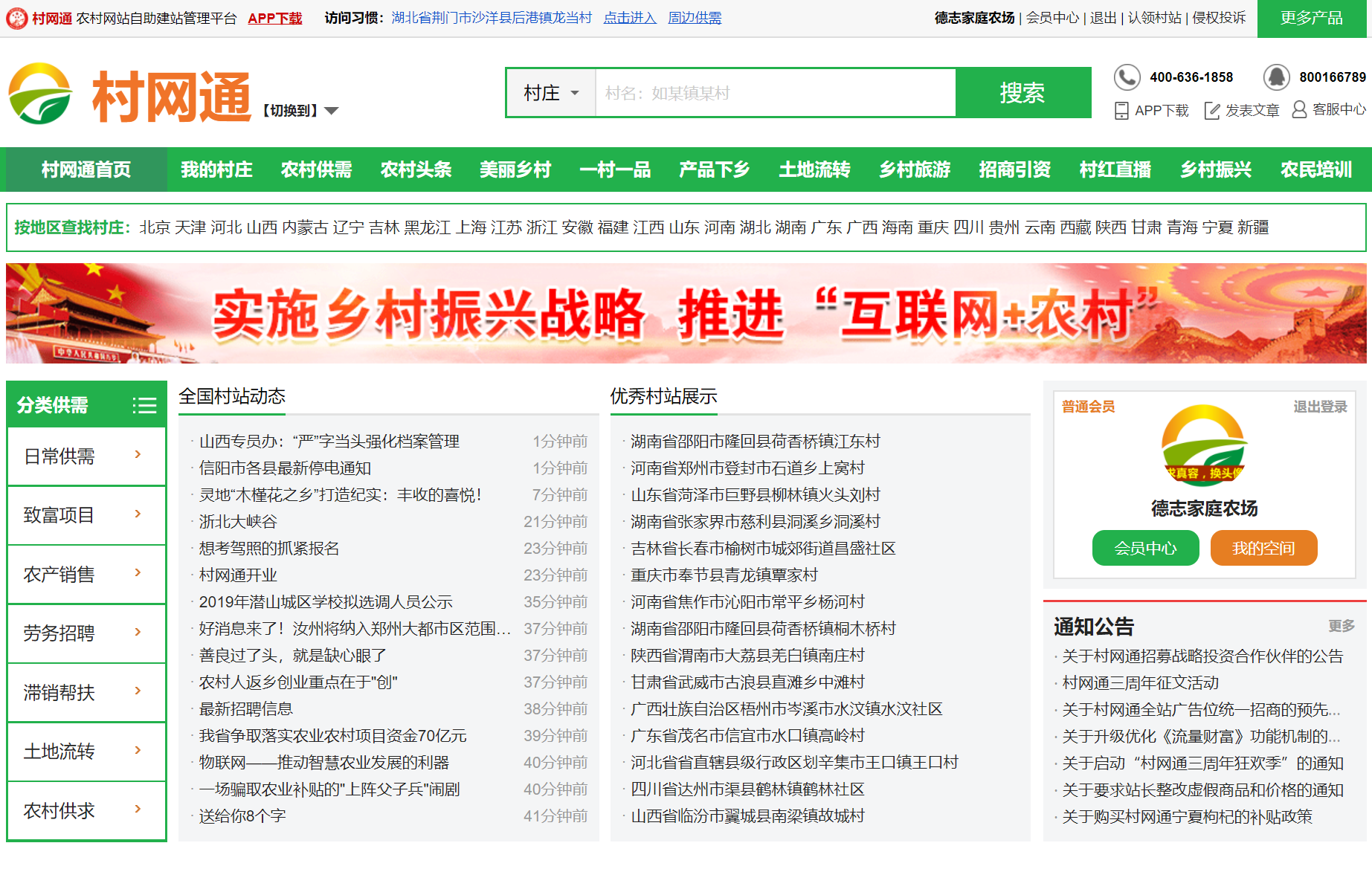The width and height of the screenshot is (1372, 869).
Task: Click the village name search input field
Action: point(775,93)
